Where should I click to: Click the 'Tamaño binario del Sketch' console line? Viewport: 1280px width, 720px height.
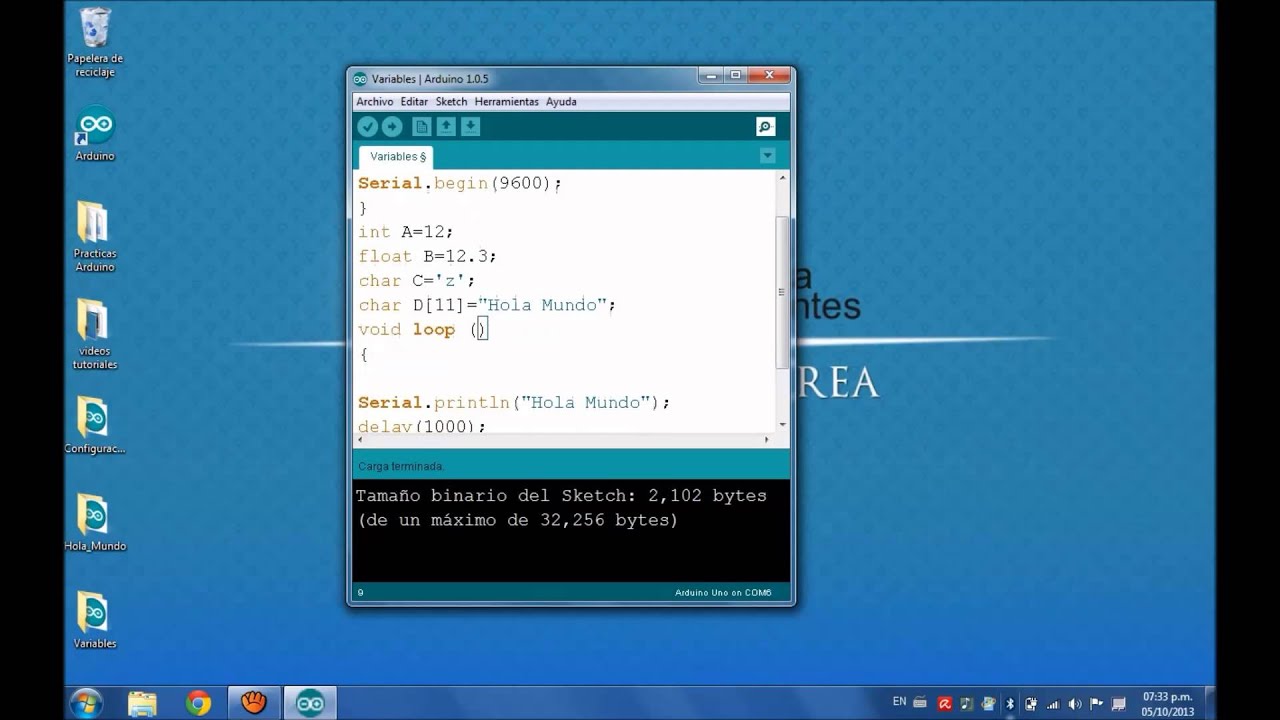coord(561,496)
